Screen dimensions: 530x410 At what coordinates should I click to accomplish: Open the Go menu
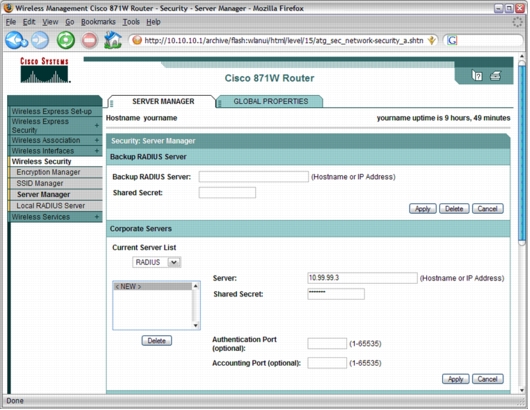click(x=70, y=22)
